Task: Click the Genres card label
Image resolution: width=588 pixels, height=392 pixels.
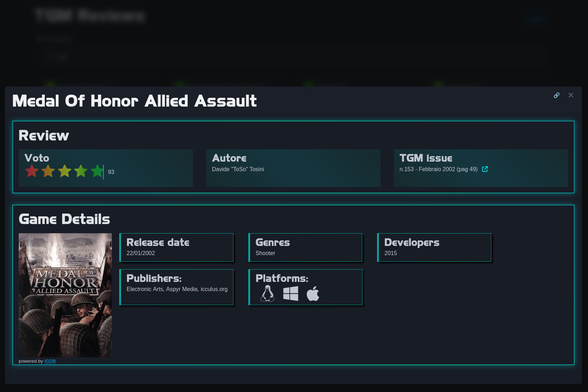Action: coord(273,242)
